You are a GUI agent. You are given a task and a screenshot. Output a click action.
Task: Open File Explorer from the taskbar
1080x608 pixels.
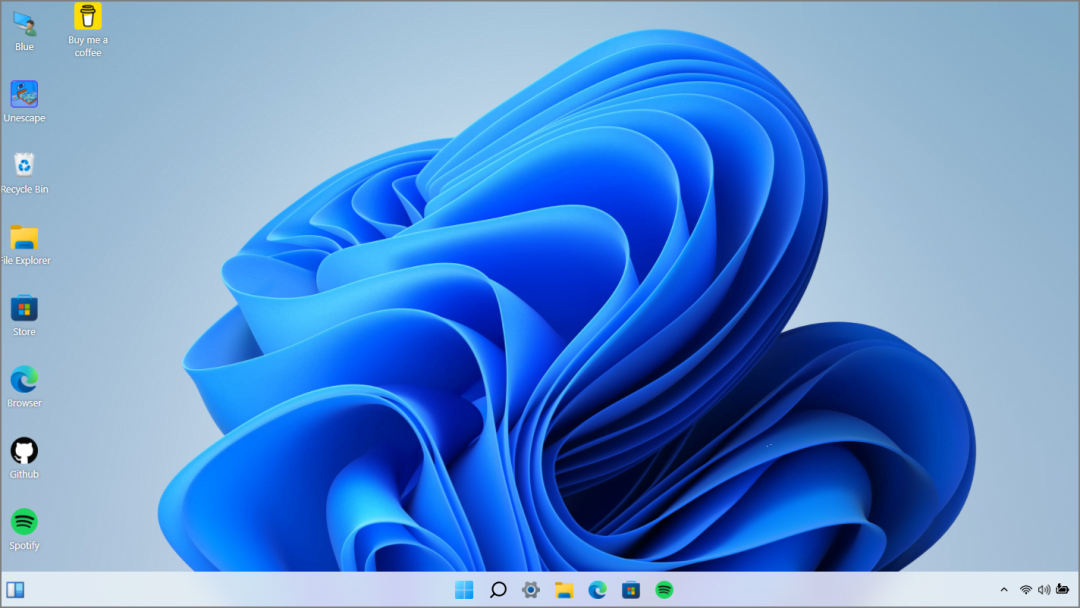(x=564, y=590)
